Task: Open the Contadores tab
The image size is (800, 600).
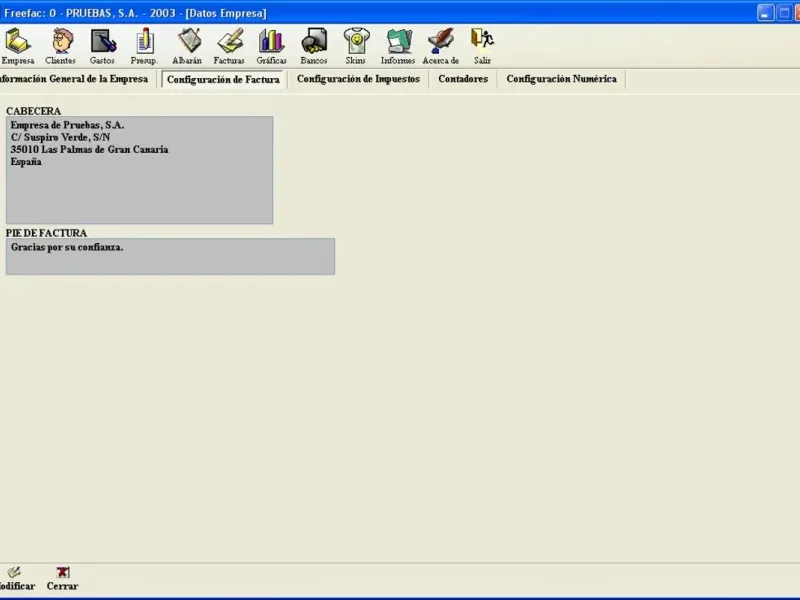Action: tap(463, 79)
